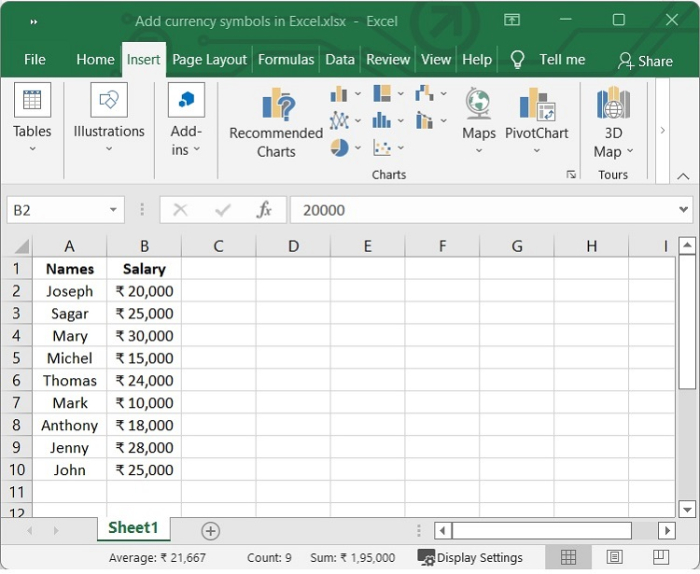Select Normal view in status bar

pos(568,557)
